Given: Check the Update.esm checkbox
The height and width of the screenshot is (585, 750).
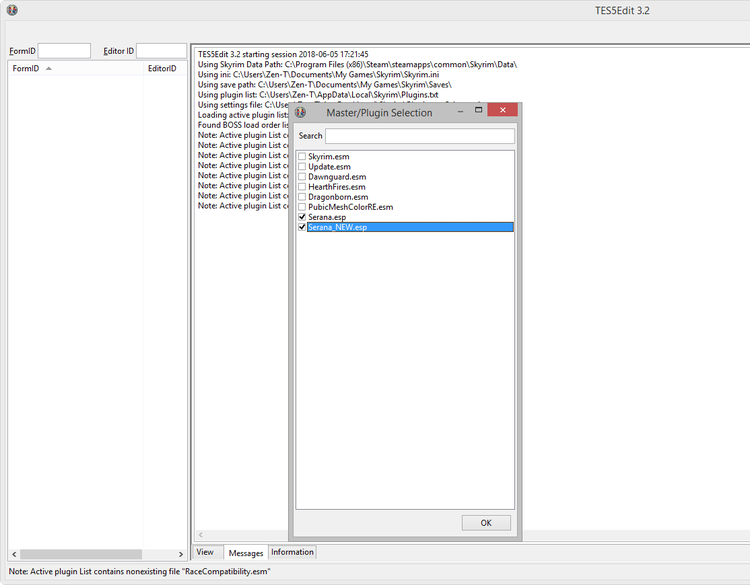Looking at the screenshot, I should click(302, 166).
